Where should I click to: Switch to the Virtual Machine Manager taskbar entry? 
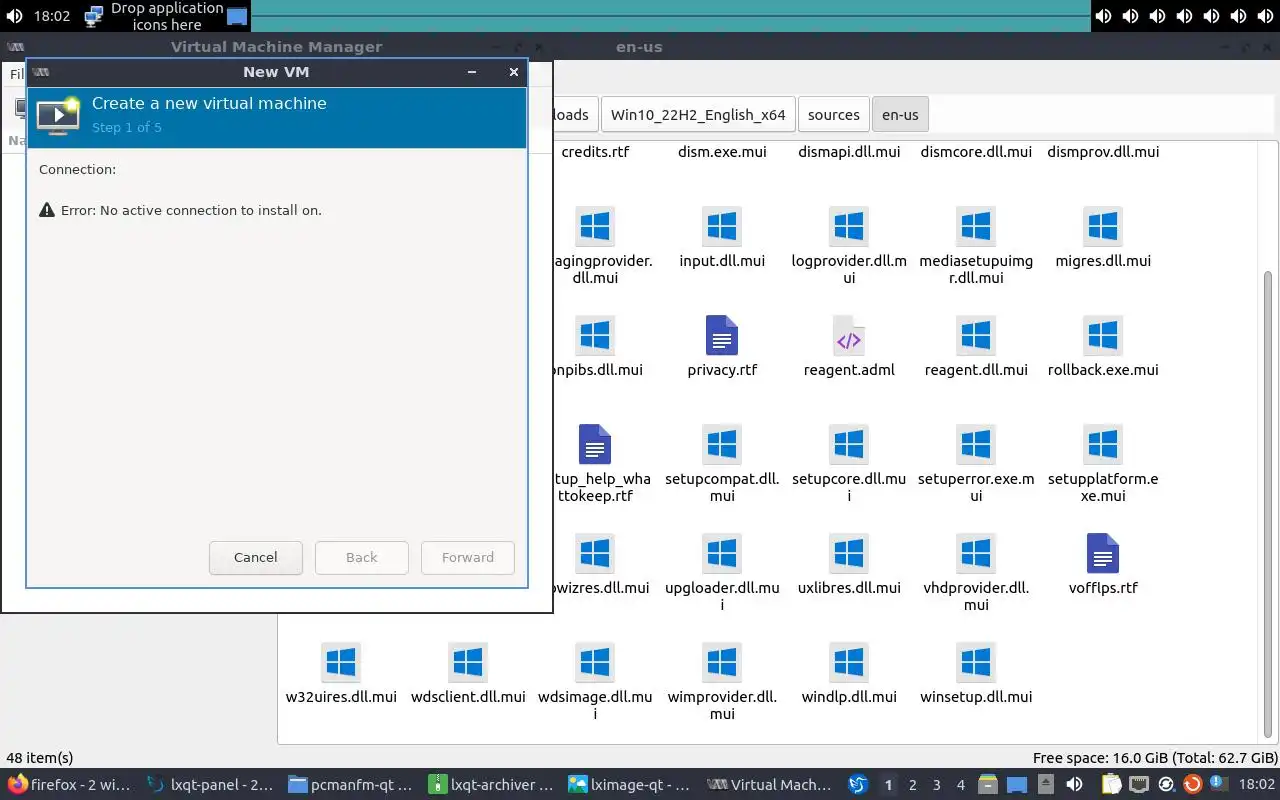click(771, 785)
